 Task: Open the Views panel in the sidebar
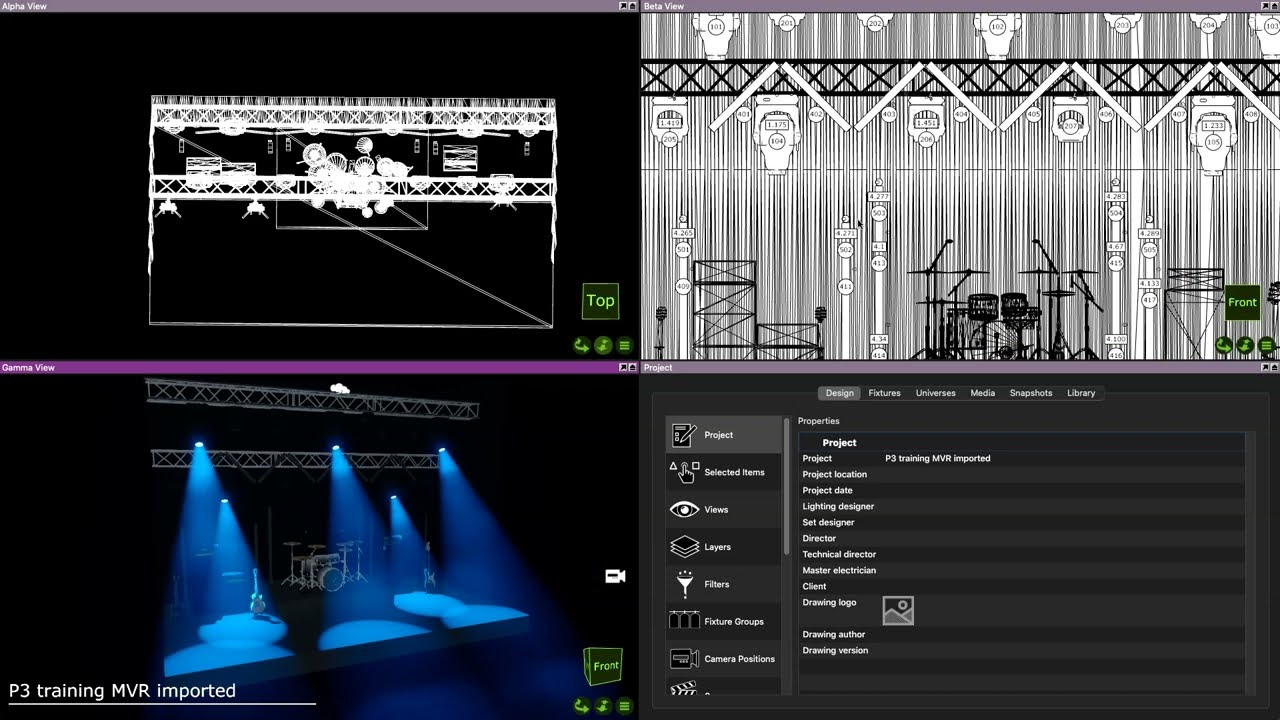pos(684,509)
